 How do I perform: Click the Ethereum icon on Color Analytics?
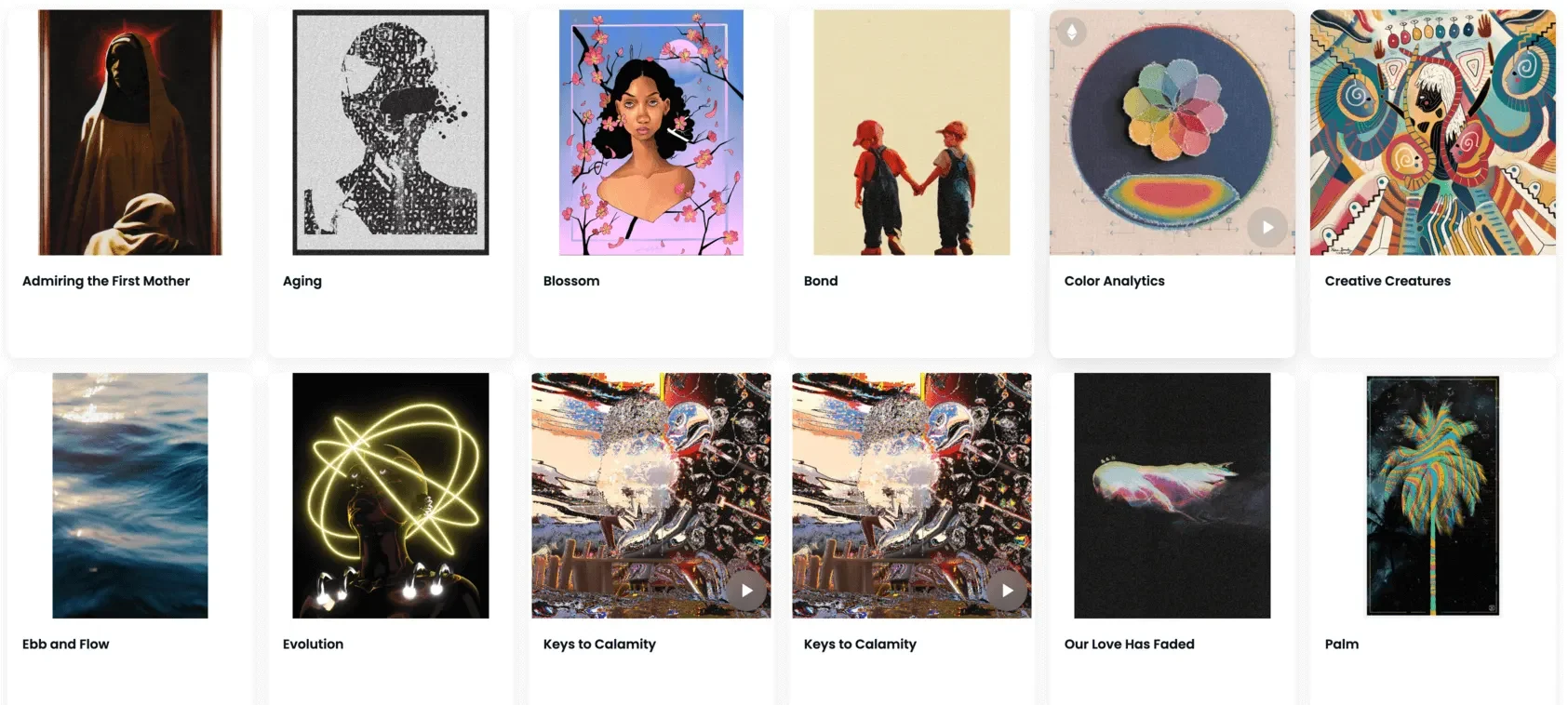pyautogui.click(x=1072, y=33)
